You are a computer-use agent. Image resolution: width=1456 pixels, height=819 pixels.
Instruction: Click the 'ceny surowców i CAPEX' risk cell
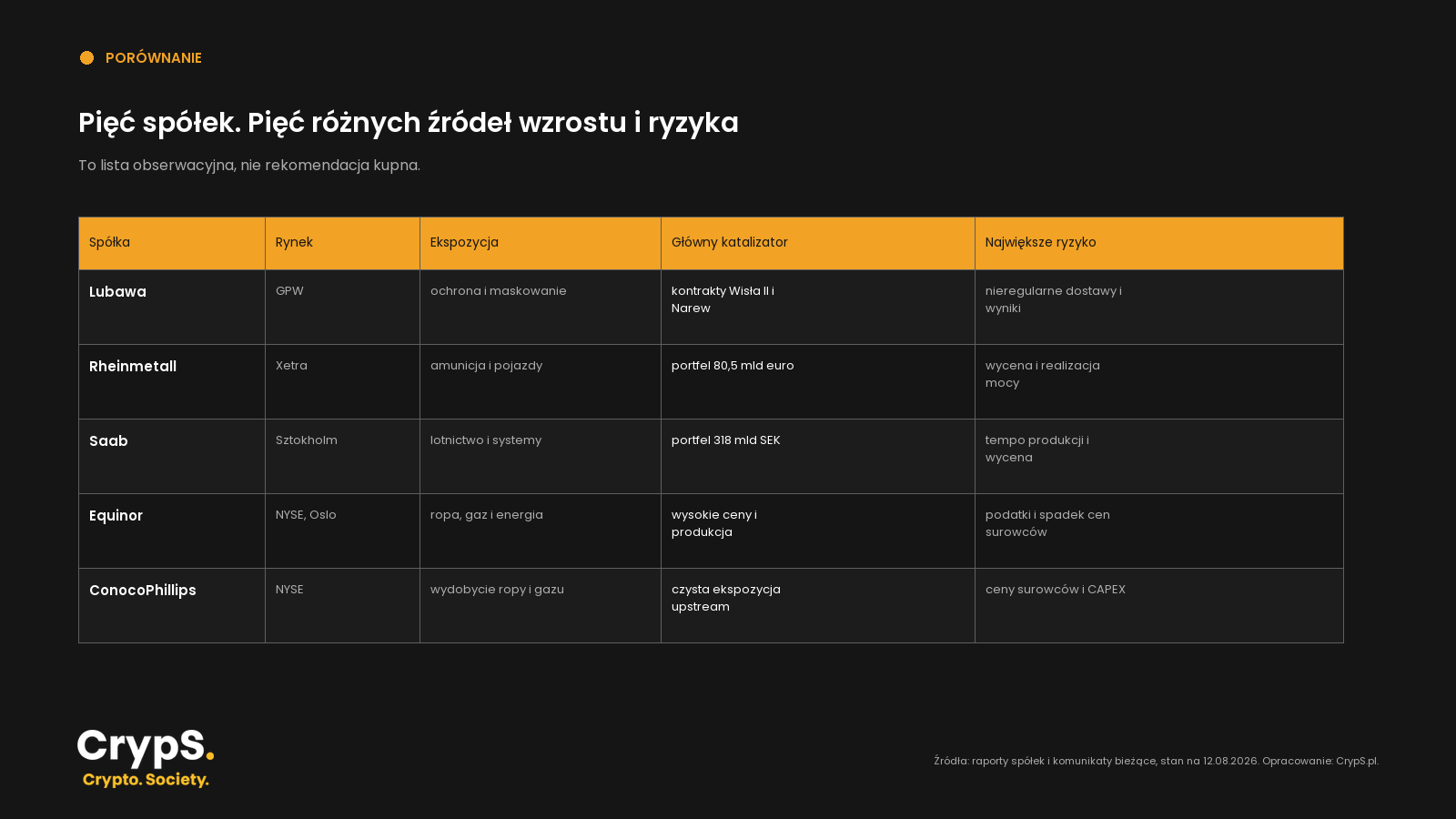pos(1159,606)
